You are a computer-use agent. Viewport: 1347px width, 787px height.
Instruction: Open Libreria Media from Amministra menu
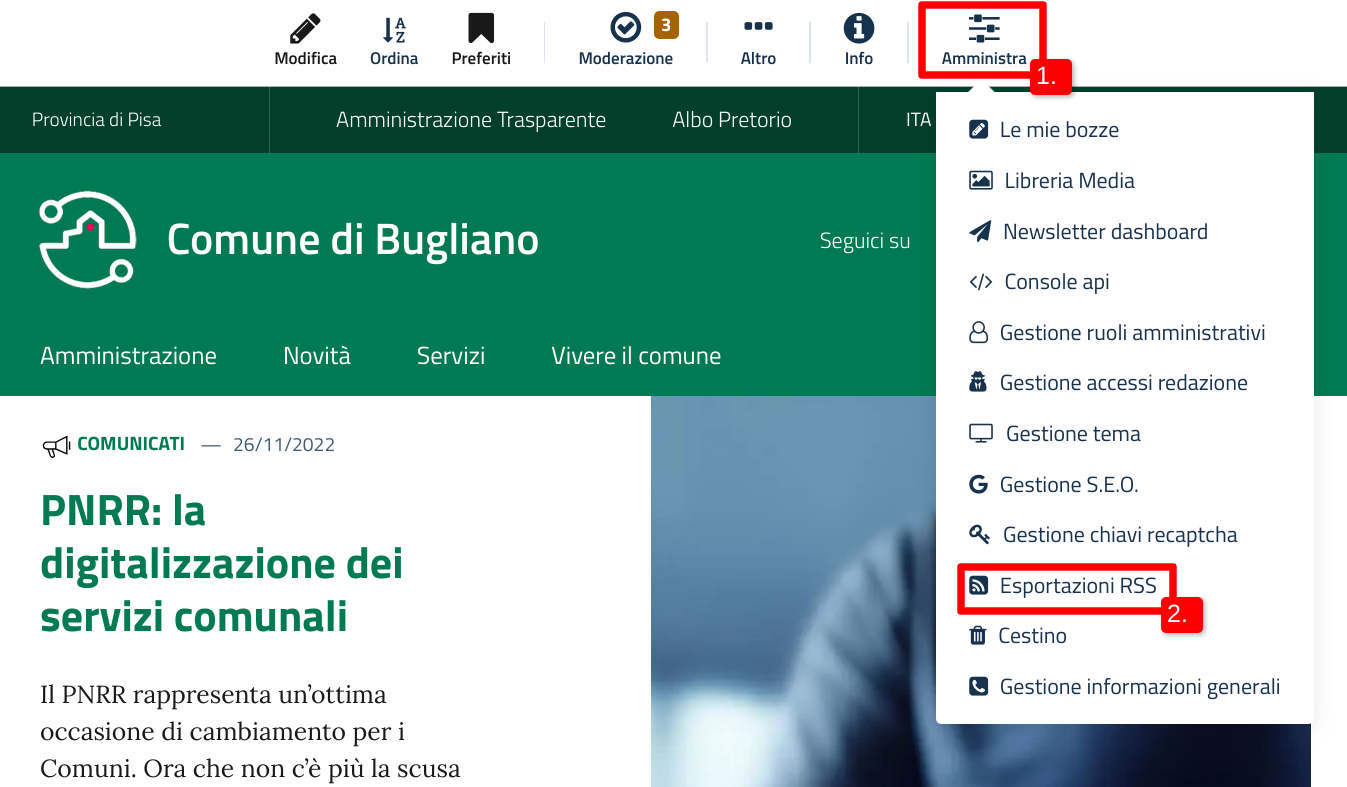(x=1068, y=181)
